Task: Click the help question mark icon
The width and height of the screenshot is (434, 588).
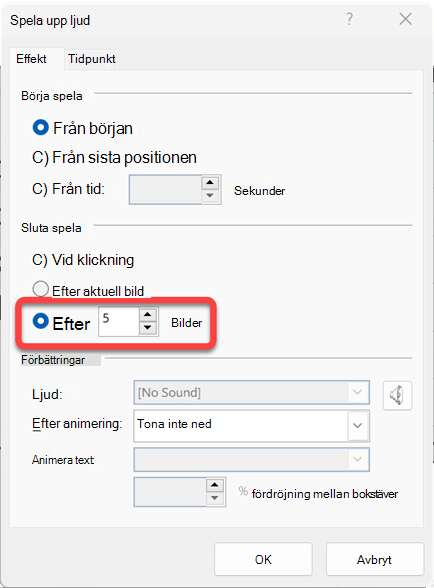Action: [x=350, y=19]
